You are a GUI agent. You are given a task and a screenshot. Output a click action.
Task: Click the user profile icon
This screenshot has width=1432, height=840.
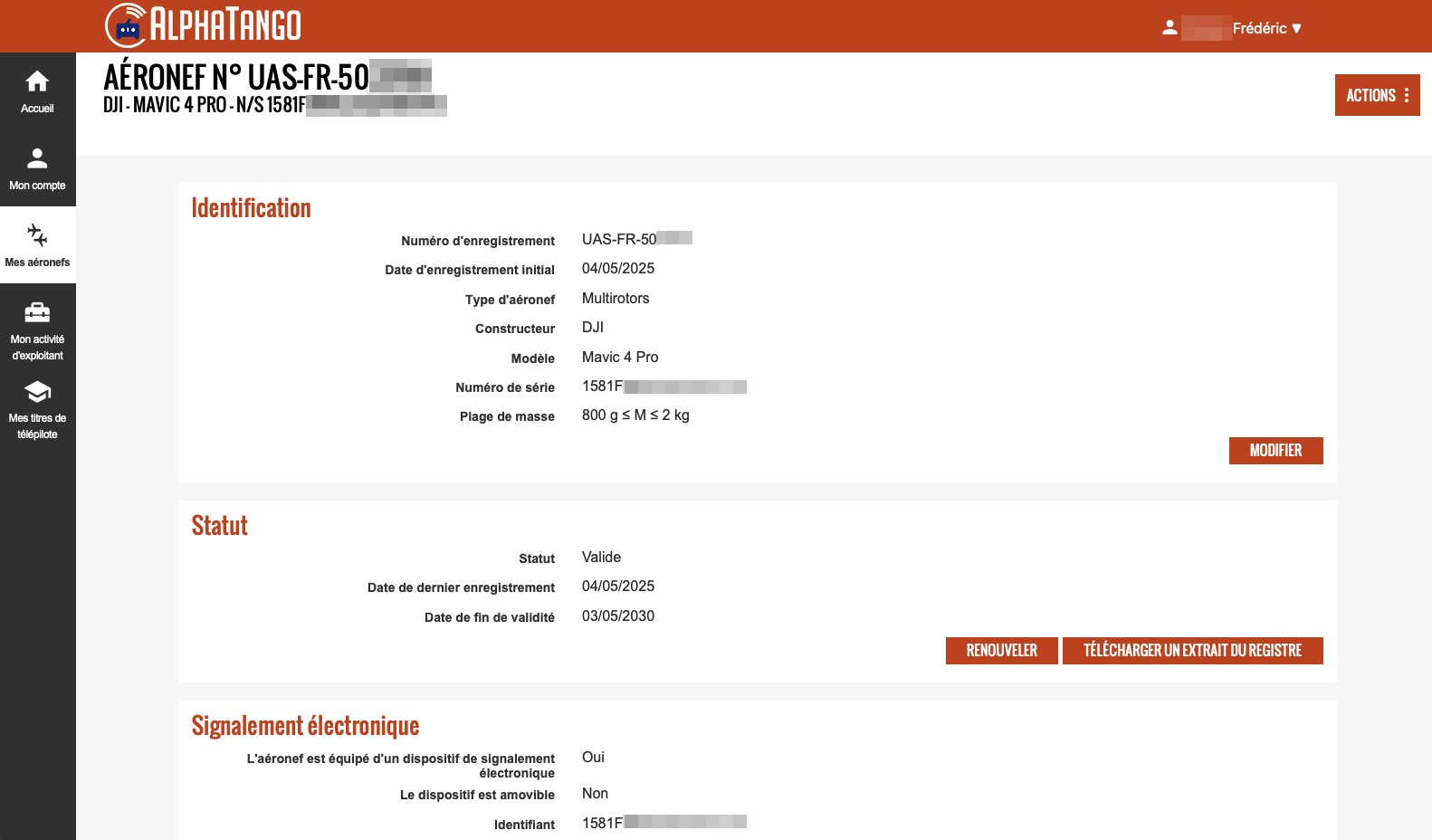tap(1169, 28)
